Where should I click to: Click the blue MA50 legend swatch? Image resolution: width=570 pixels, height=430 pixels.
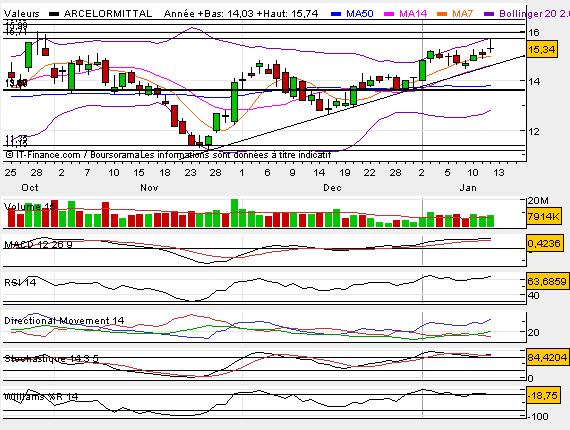[336, 14]
